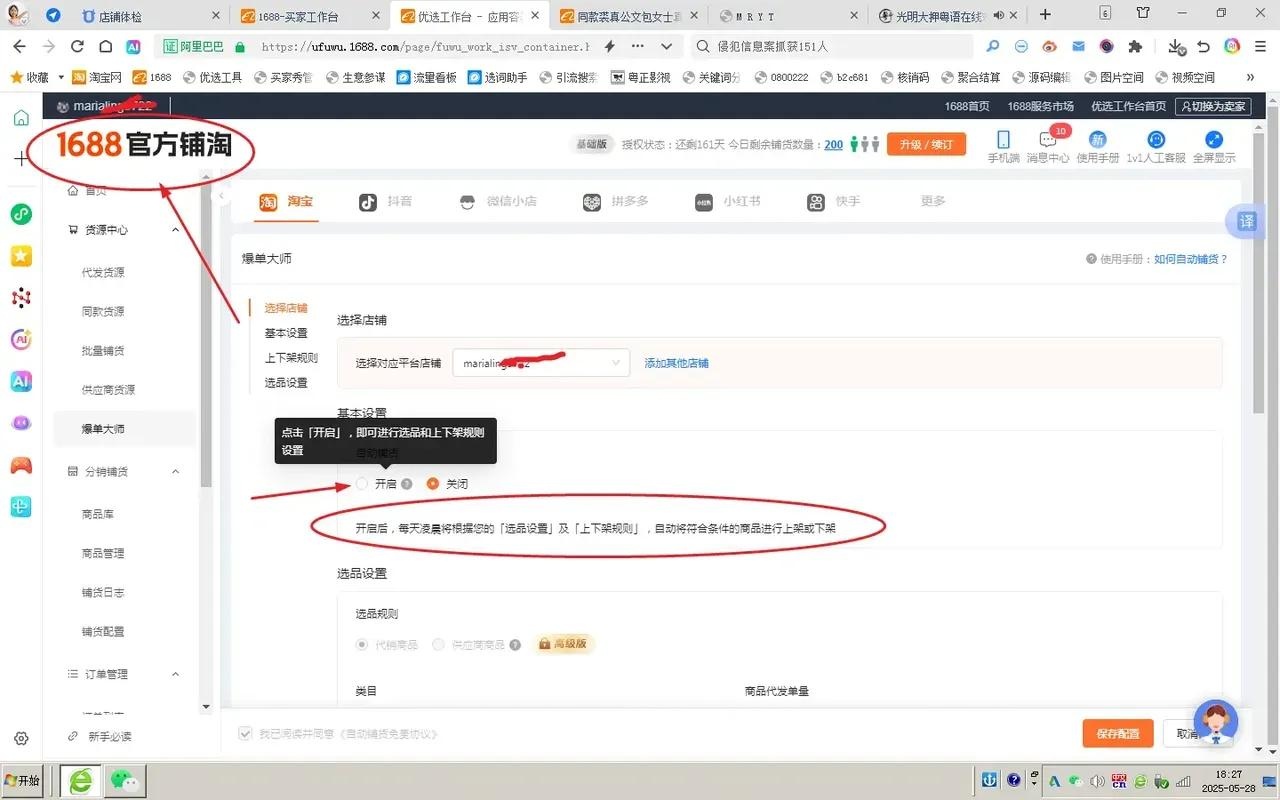Click the yellow star sidebar icon
1280x800 pixels.
click(x=21, y=256)
